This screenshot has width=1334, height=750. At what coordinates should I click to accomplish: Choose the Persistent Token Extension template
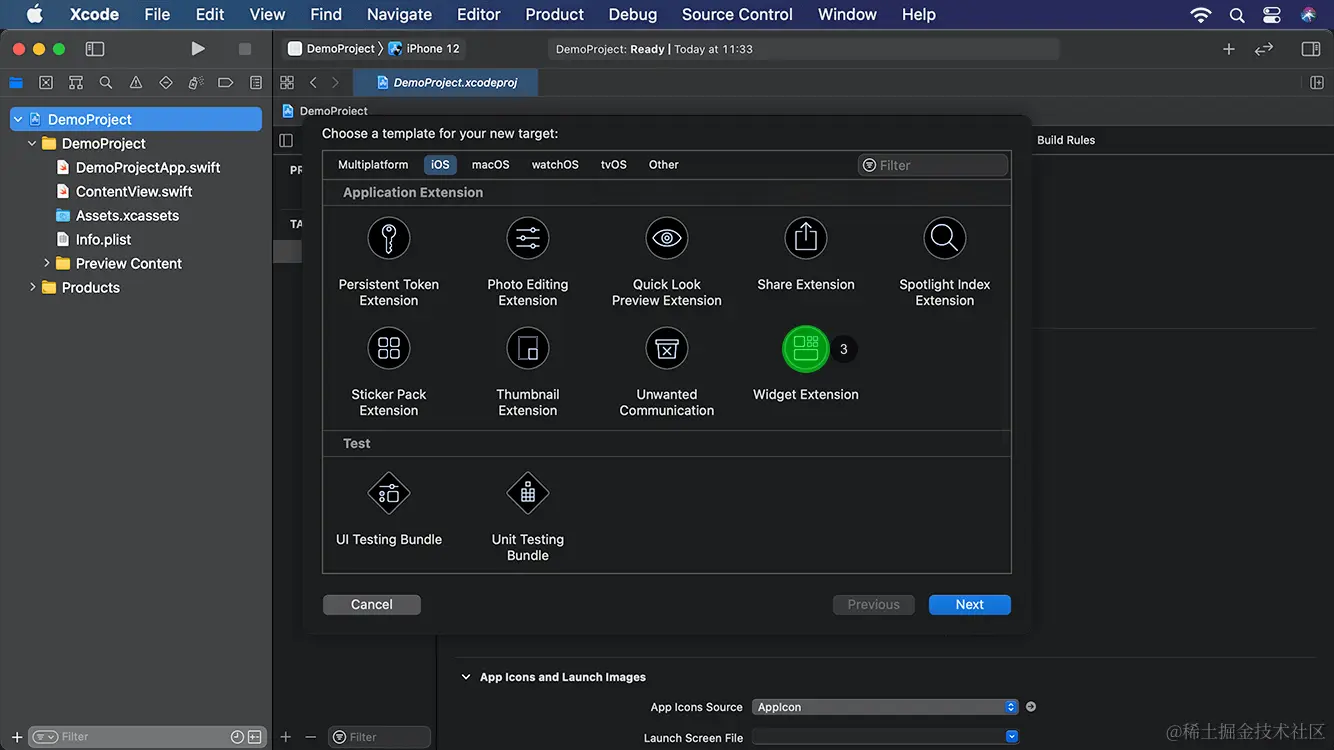tap(389, 239)
